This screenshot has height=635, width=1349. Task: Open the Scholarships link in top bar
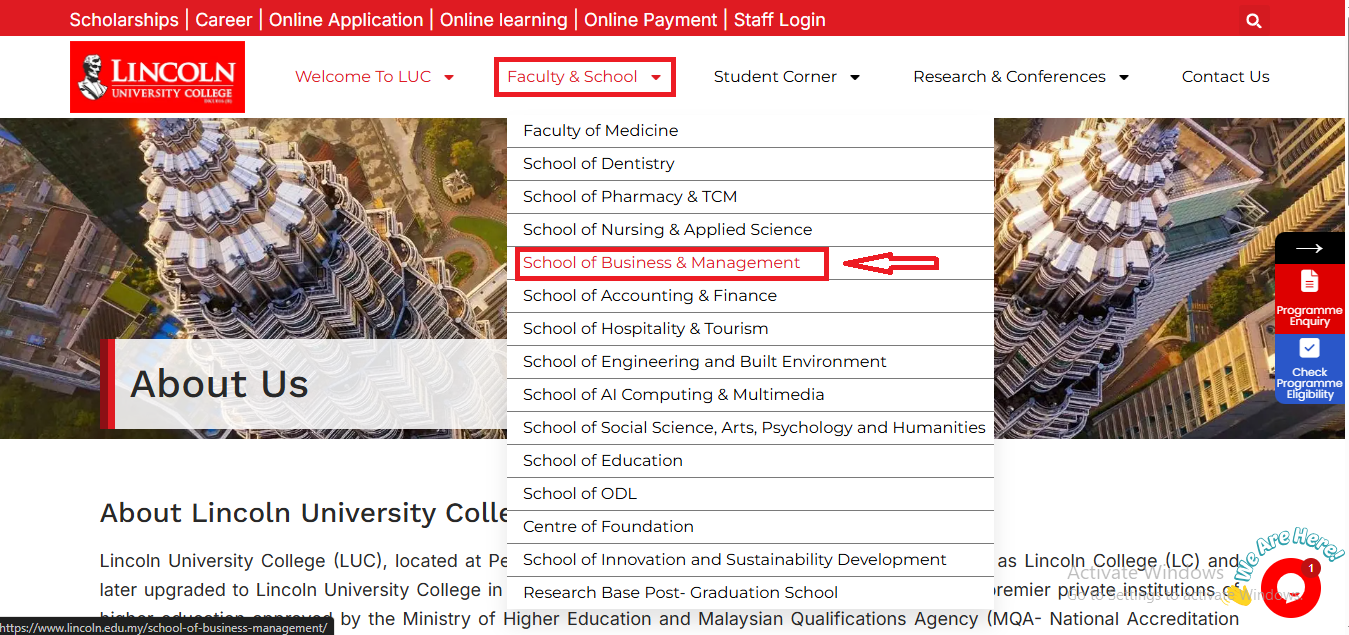[124, 20]
